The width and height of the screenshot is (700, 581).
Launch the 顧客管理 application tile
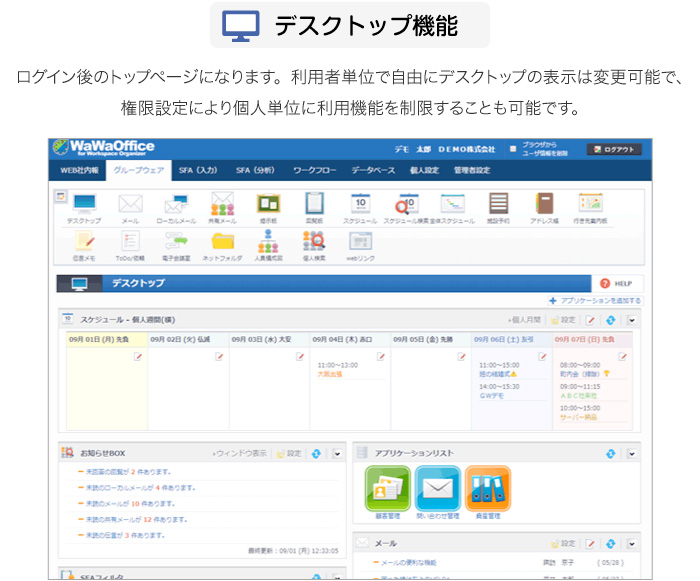388,491
